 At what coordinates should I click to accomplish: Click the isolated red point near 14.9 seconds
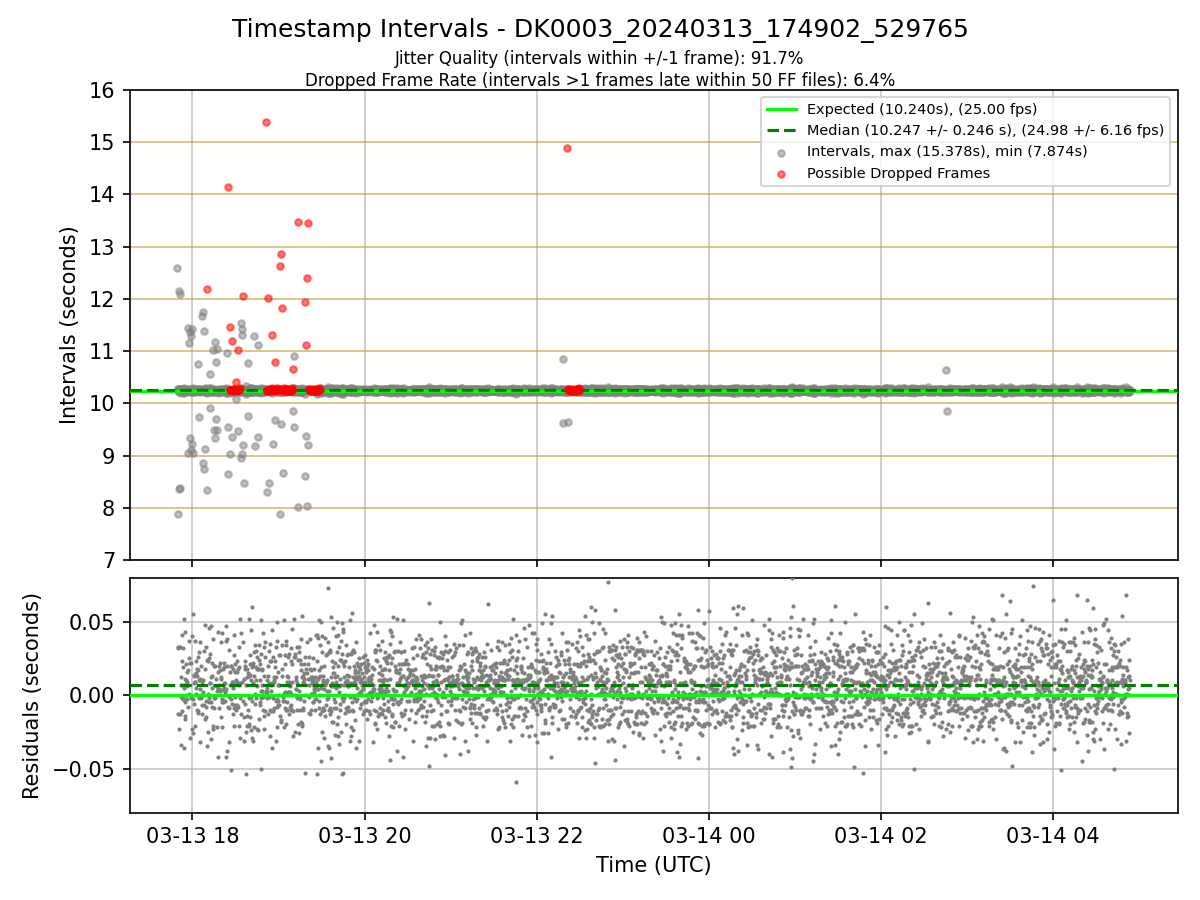(x=567, y=148)
